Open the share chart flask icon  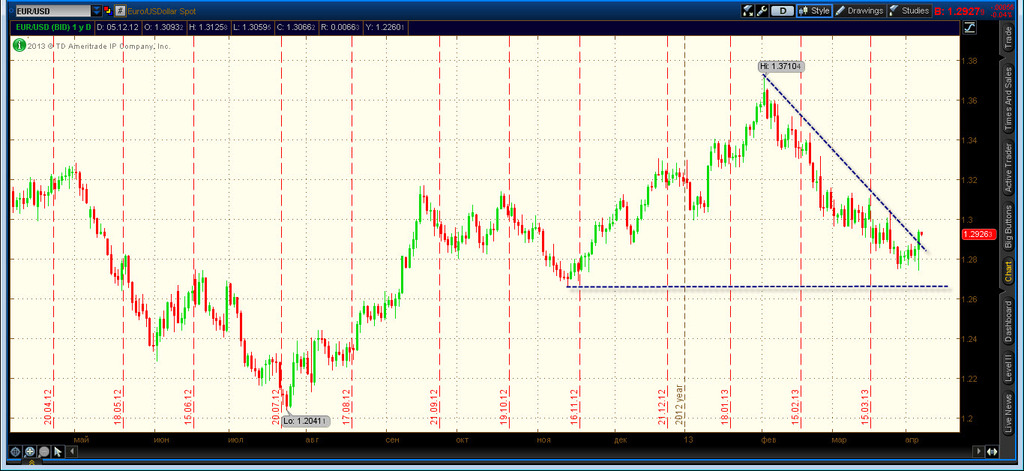point(748,10)
